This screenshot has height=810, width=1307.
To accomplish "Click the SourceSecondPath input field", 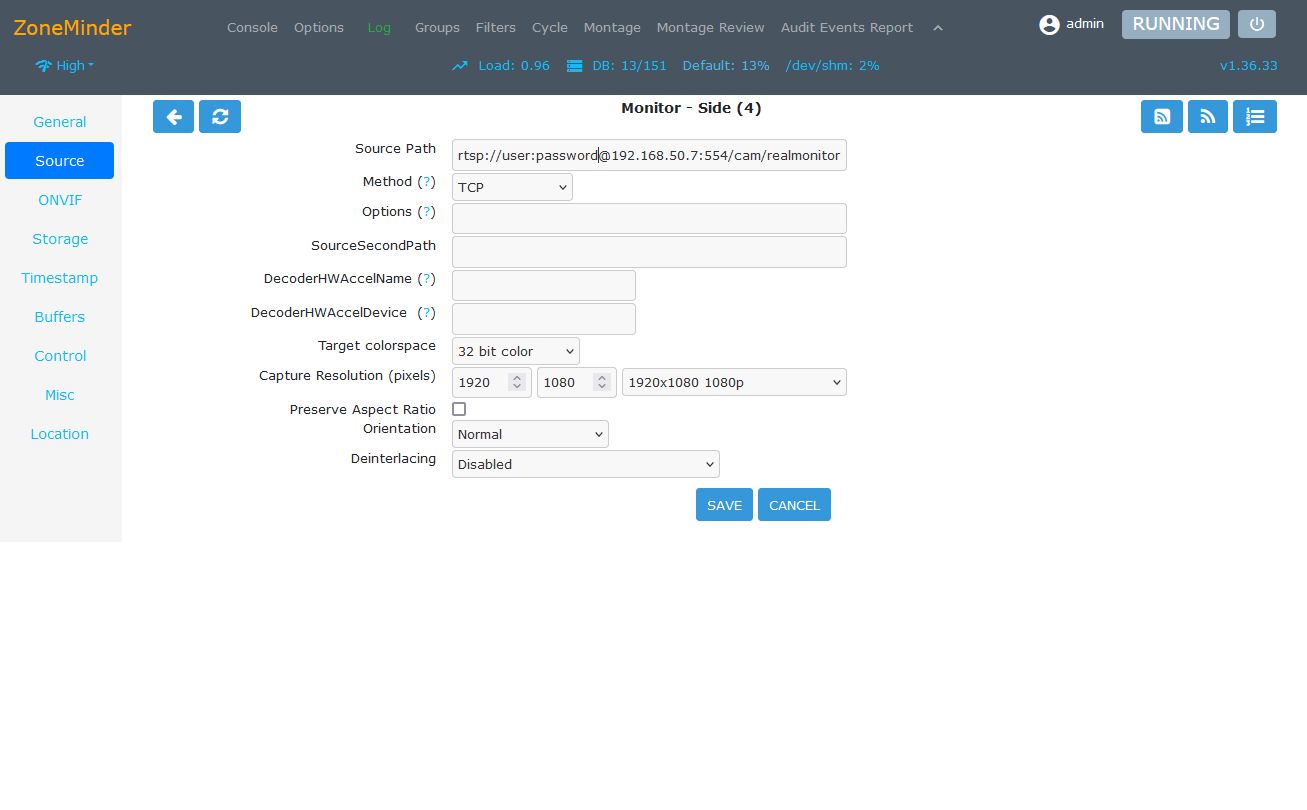I will (649, 252).
